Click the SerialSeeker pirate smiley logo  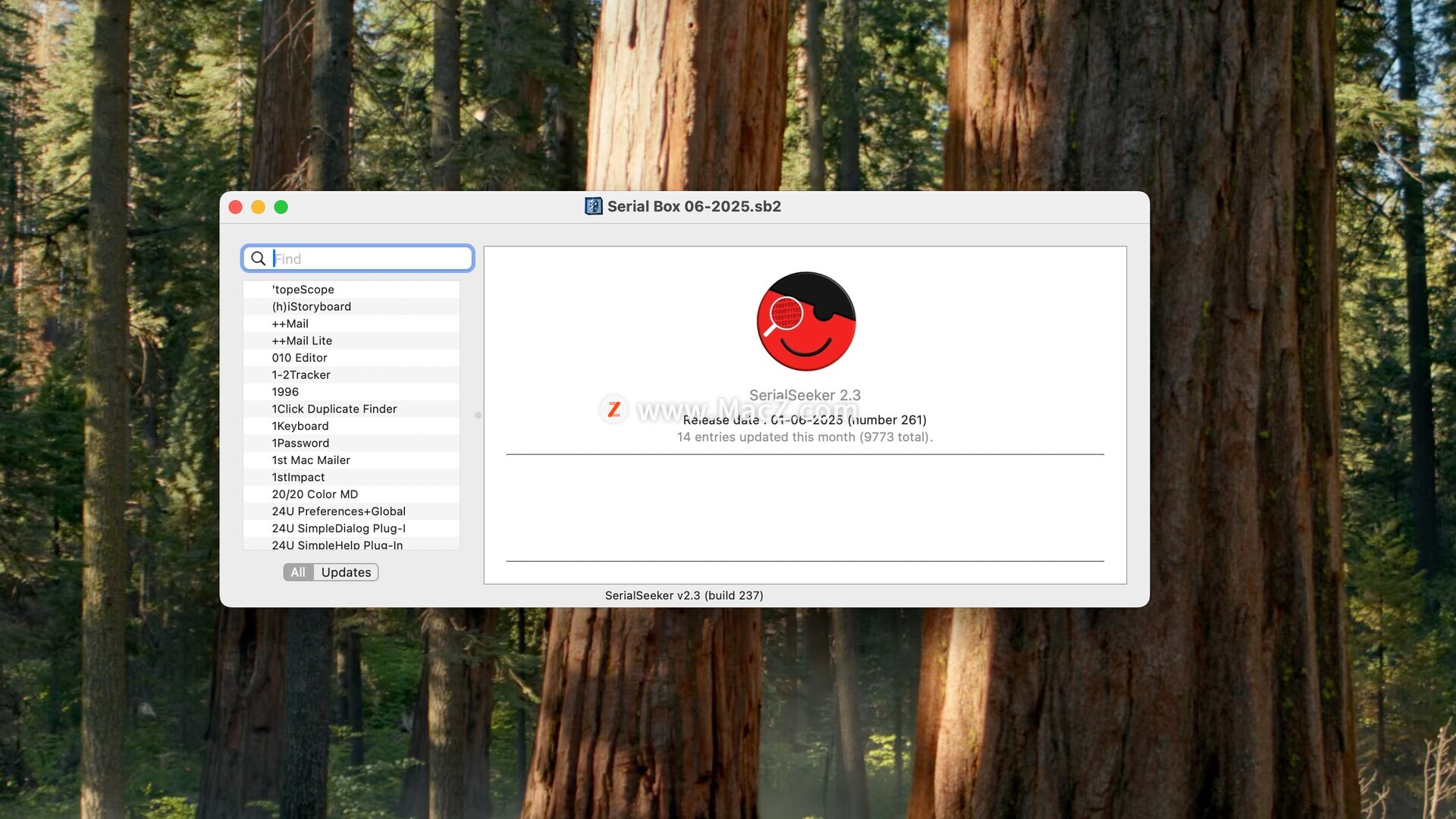pos(806,322)
